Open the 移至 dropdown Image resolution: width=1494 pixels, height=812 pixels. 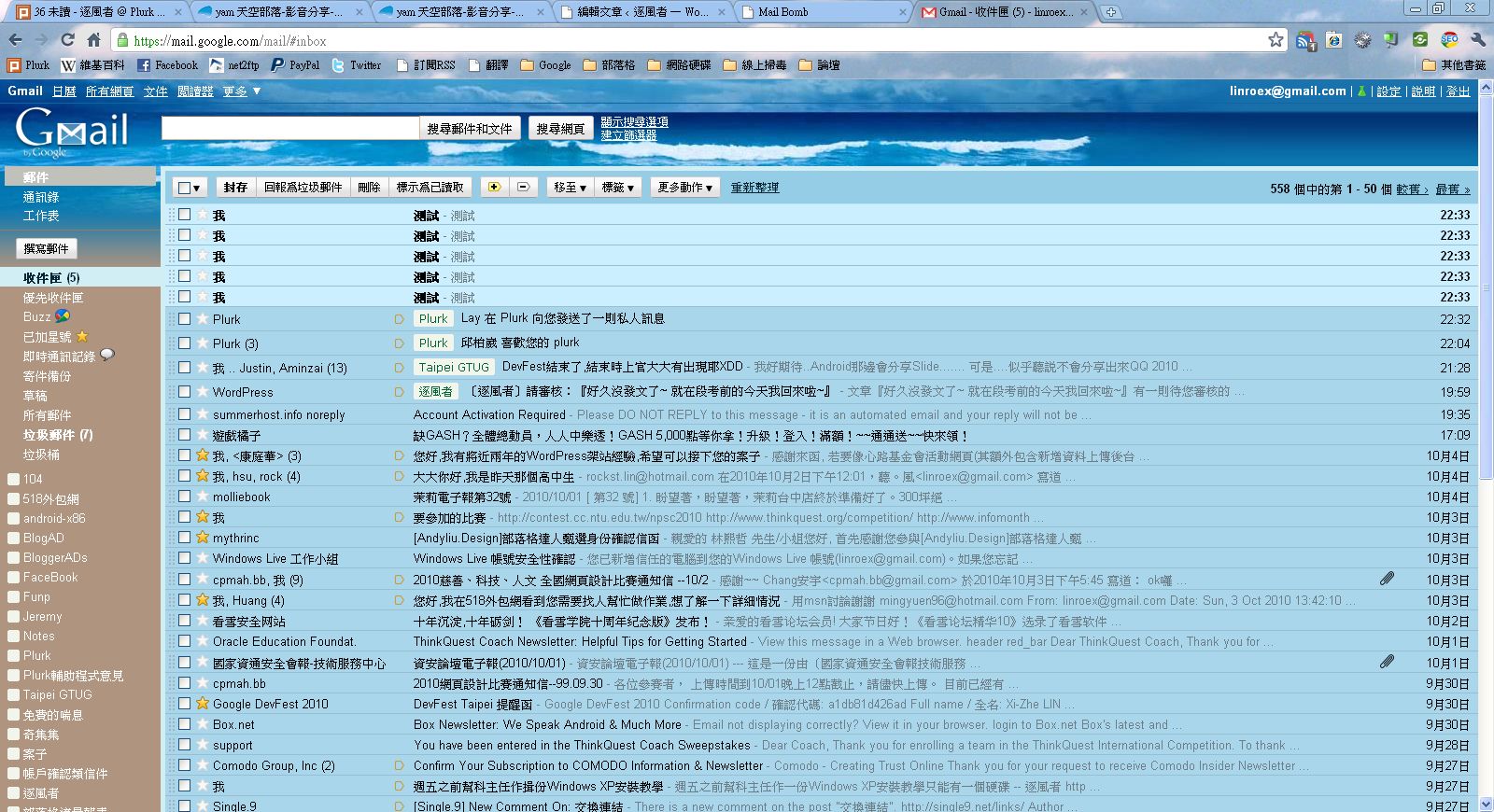pyautogui.click(x=570, y=188)
